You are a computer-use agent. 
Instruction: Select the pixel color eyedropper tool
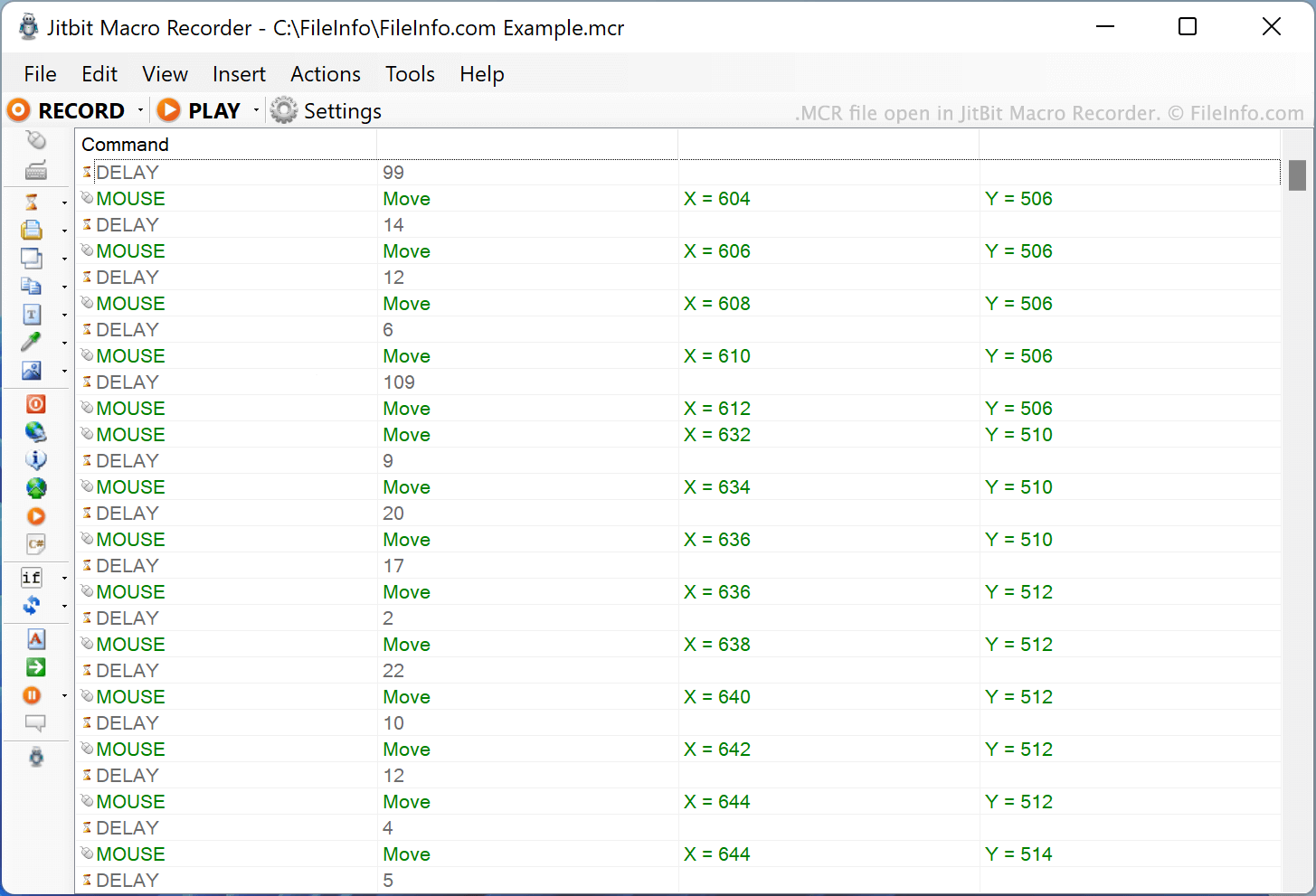point(32,342)
